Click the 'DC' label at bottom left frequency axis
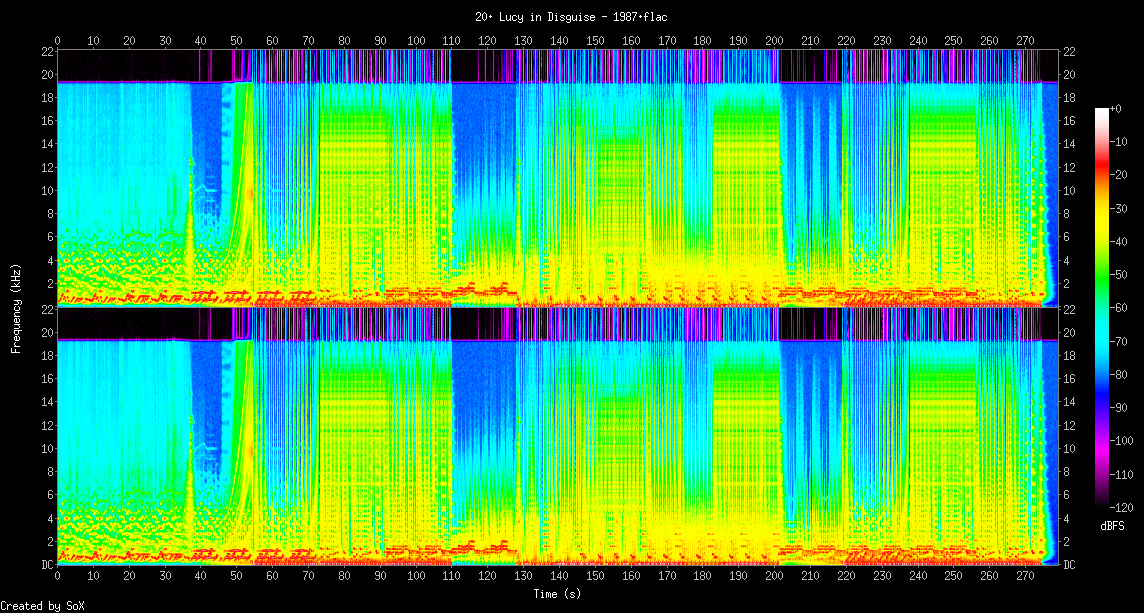Viewport: 1144px width, 613px height. 46,565
